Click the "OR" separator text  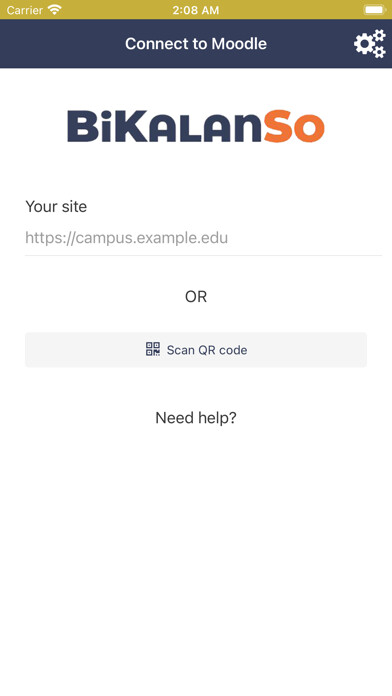[x=196, y=297]
